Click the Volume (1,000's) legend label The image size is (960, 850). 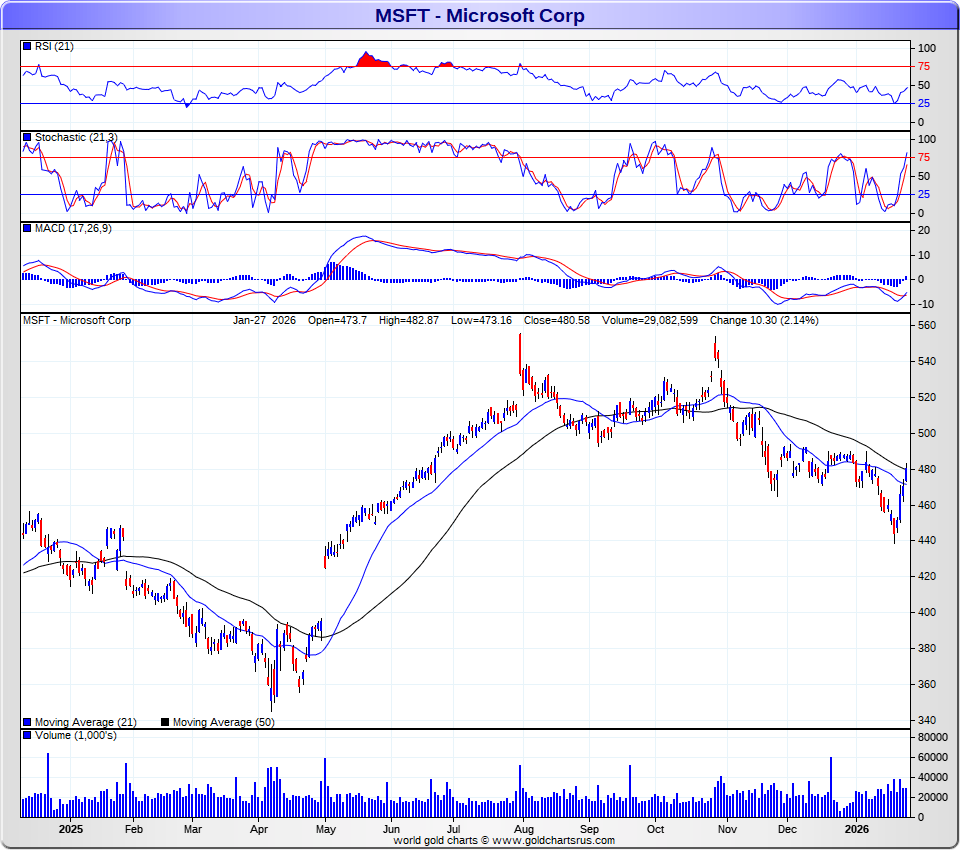(x=75, y=735)
